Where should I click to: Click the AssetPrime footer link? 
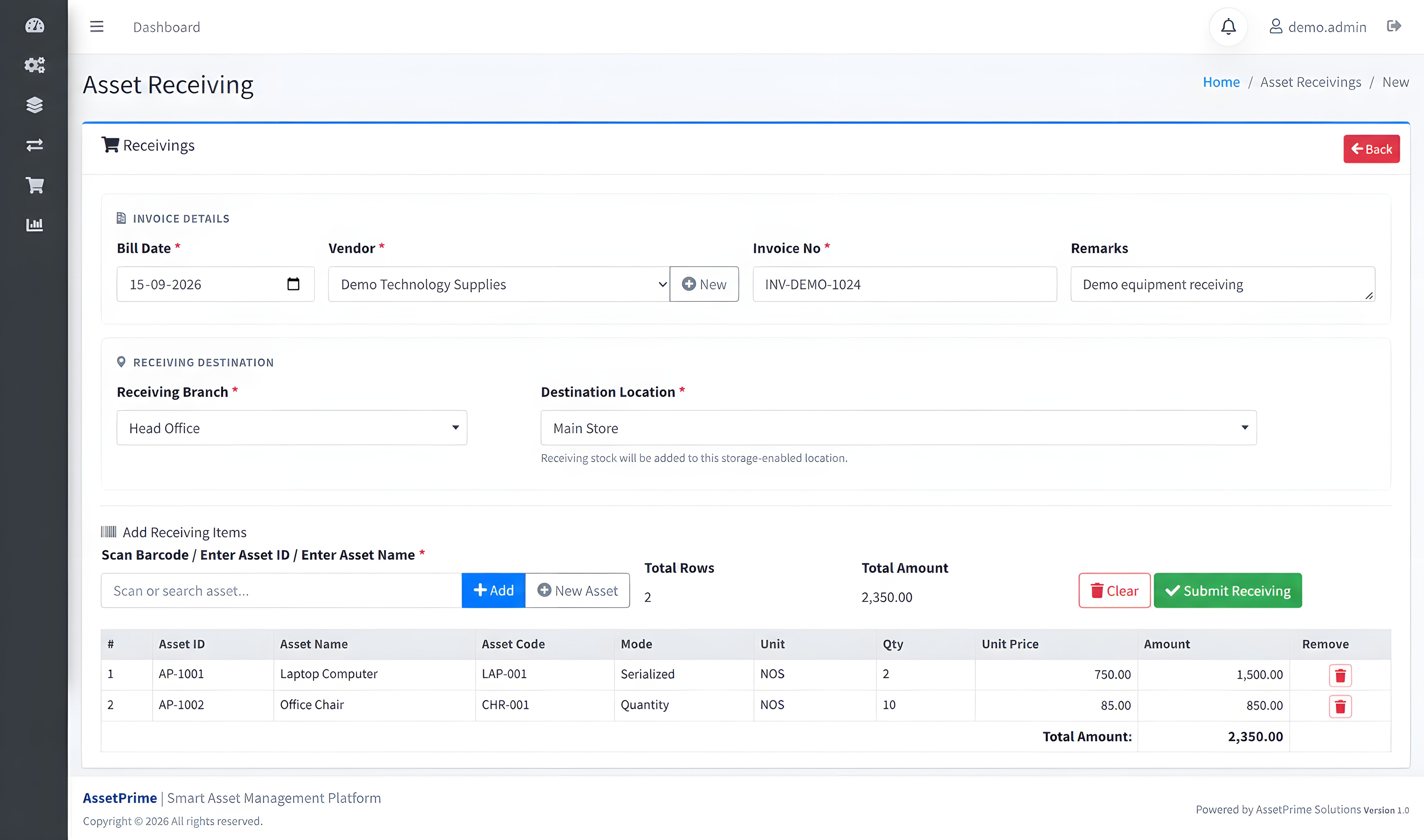point(119,797)
